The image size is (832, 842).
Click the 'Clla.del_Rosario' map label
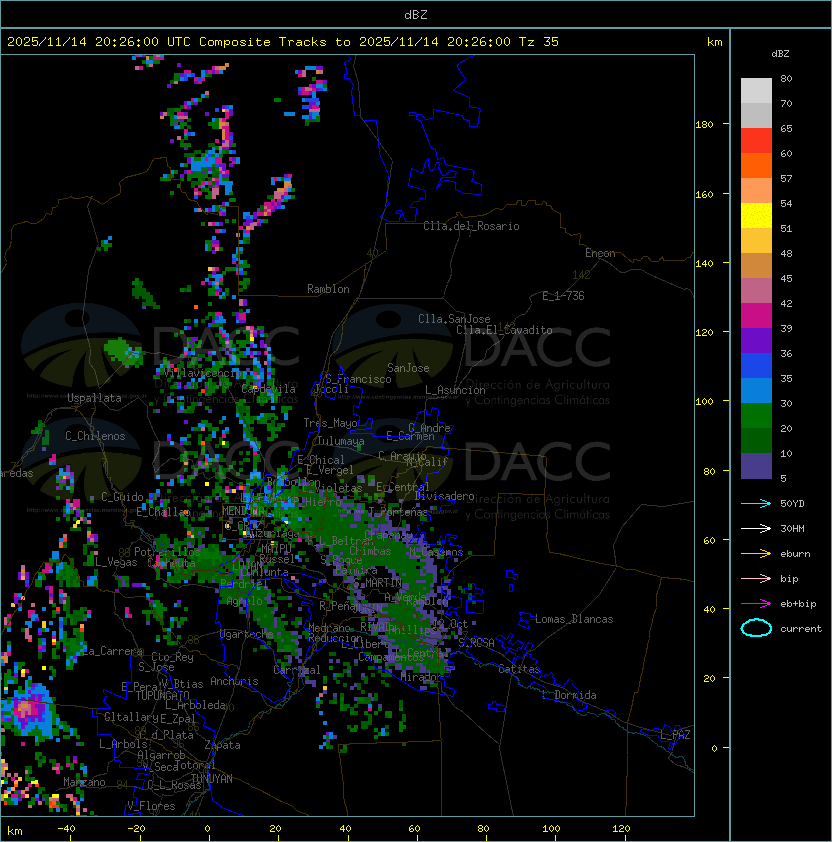tap(471, 226)
